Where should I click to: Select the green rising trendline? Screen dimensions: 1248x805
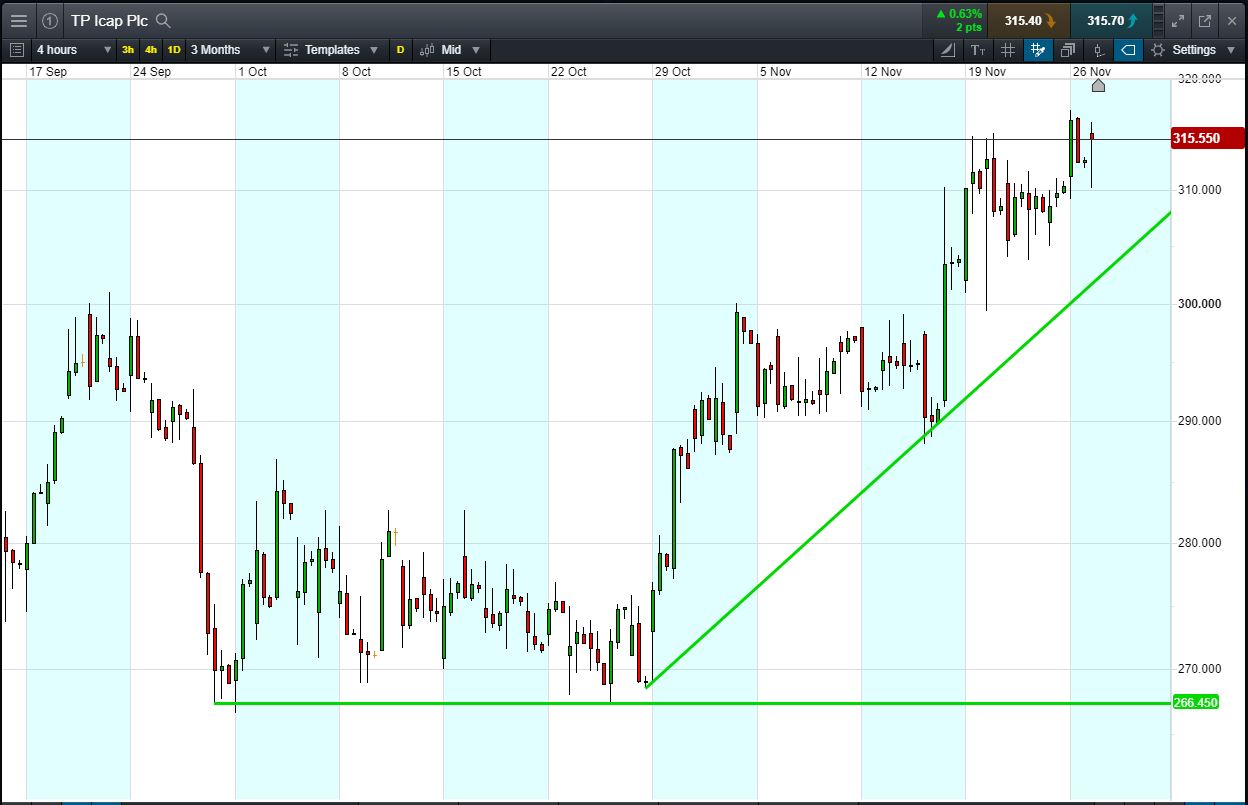pos(908,449)
